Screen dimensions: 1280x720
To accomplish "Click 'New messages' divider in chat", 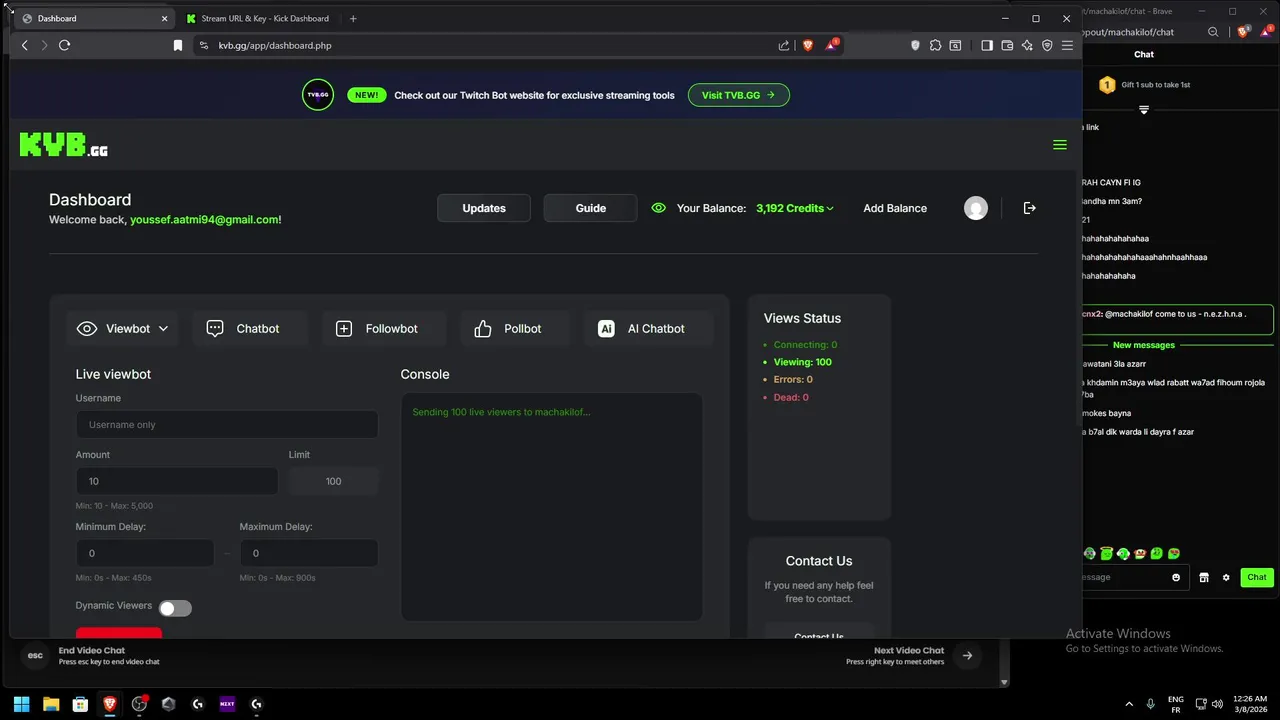I will click(x=1144, y=345).
